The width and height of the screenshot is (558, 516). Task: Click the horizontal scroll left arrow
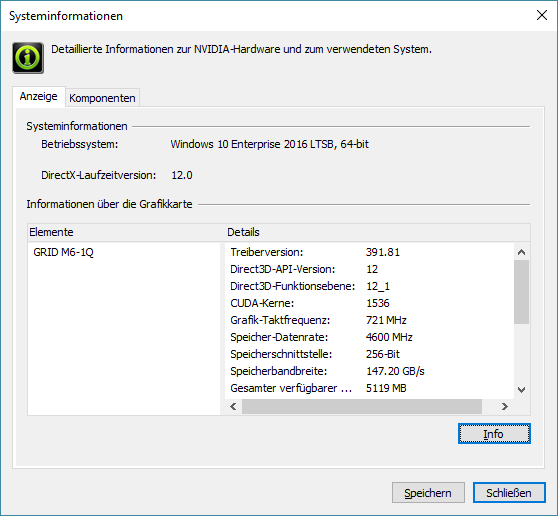[x=233, y=406]
